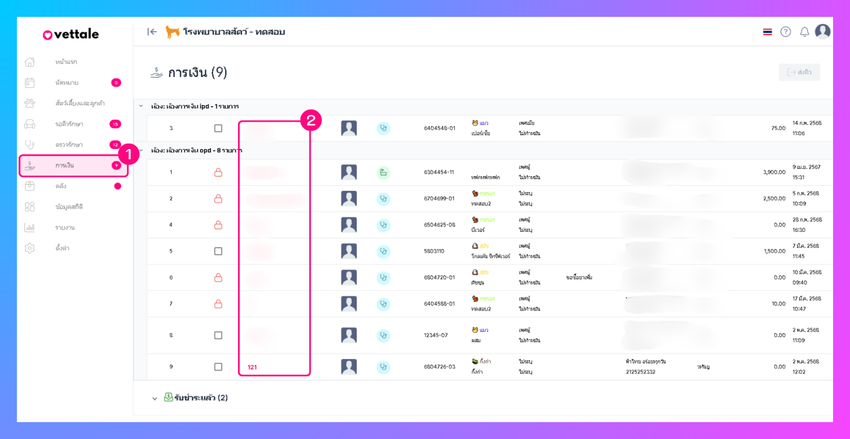Viewport: 850px width, 439px height.
Task: Unlock row 2 via its padlock icon
Action: pyautogui.click(x=218, y=198)
